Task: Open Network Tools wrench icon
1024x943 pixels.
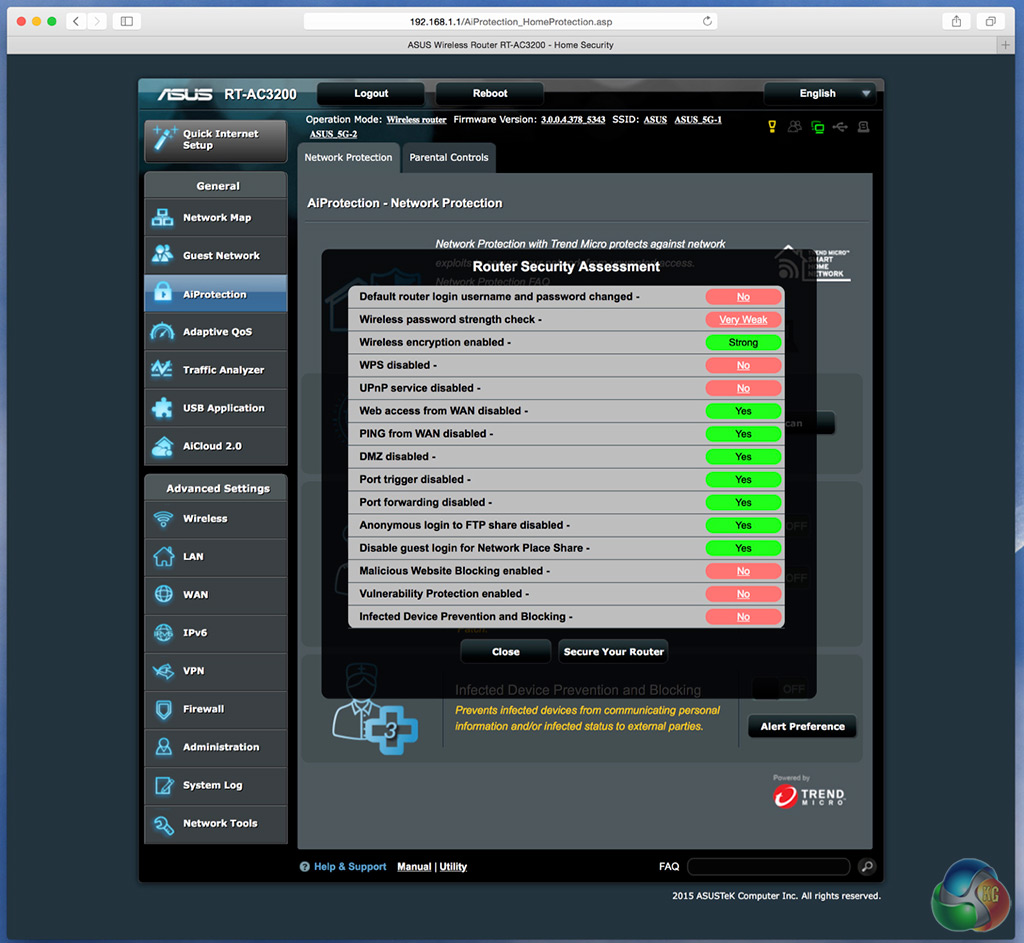Action: point(164,823)
